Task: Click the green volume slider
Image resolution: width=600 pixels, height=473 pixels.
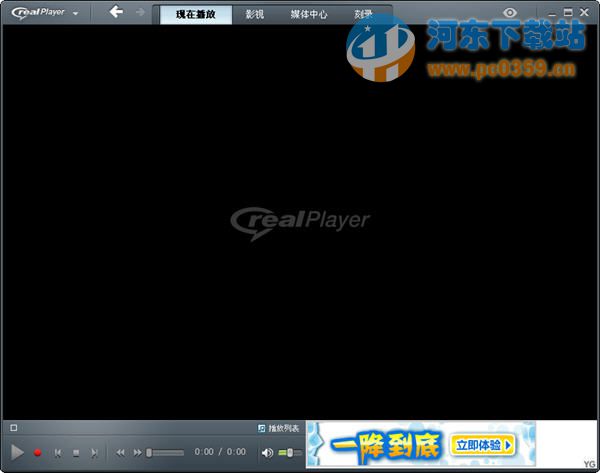Action: (x=290, y=453)
